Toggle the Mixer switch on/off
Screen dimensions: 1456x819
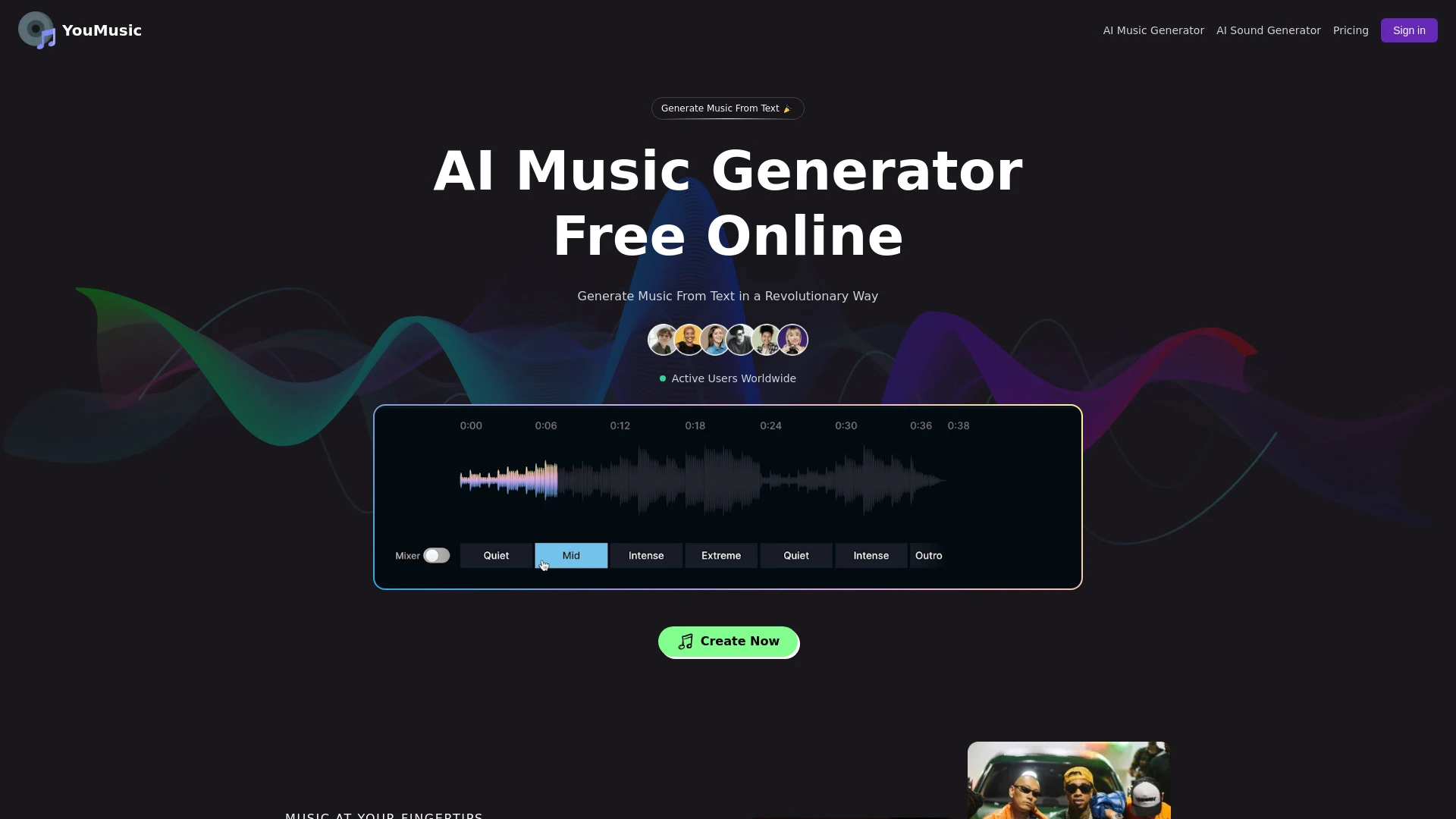point(437,555)
